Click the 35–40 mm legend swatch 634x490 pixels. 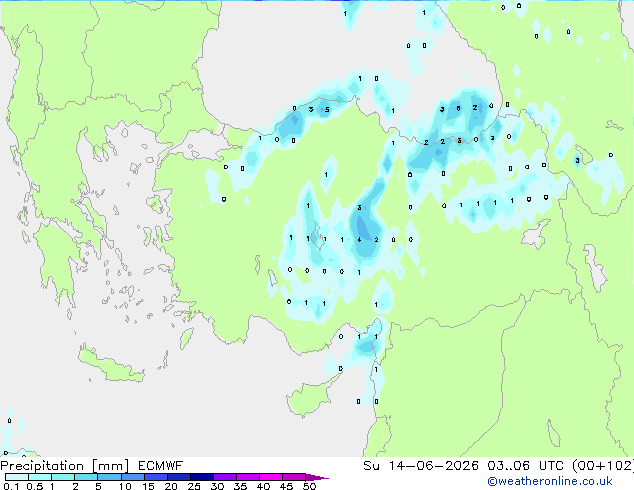pyautogui.click(x=248, y=477)
